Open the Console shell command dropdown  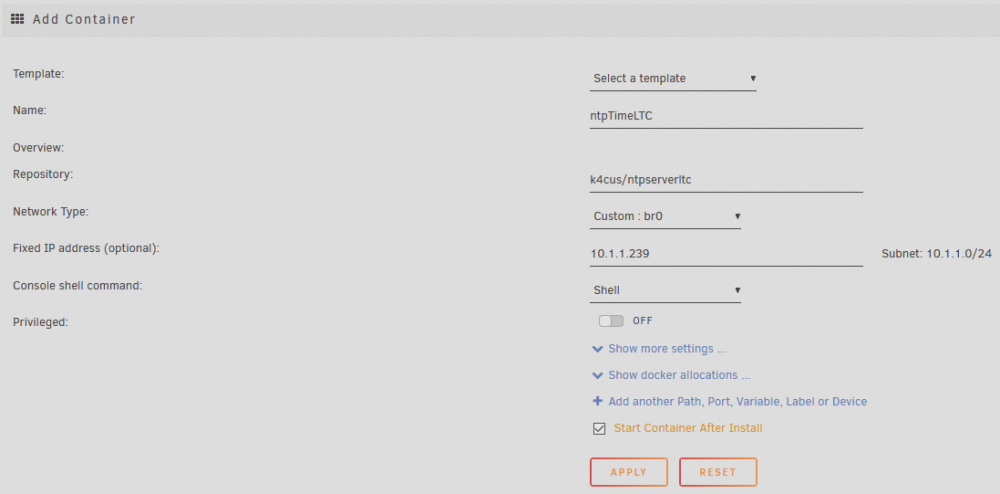(665, 290)
